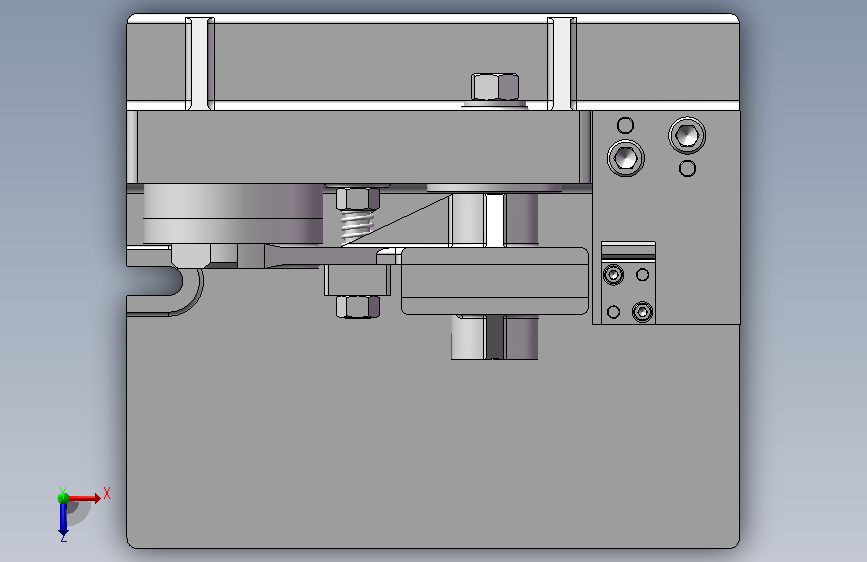Select the small bracket's lower-right socket screw
The height and width of the screenshot is (562, 867).
(642, 312)
